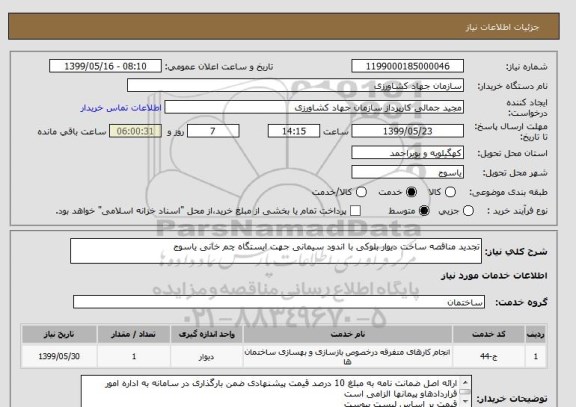Viewport: 576px width, 407px height.
Task: Select the کالا radio button
Action: pos(450,192)
